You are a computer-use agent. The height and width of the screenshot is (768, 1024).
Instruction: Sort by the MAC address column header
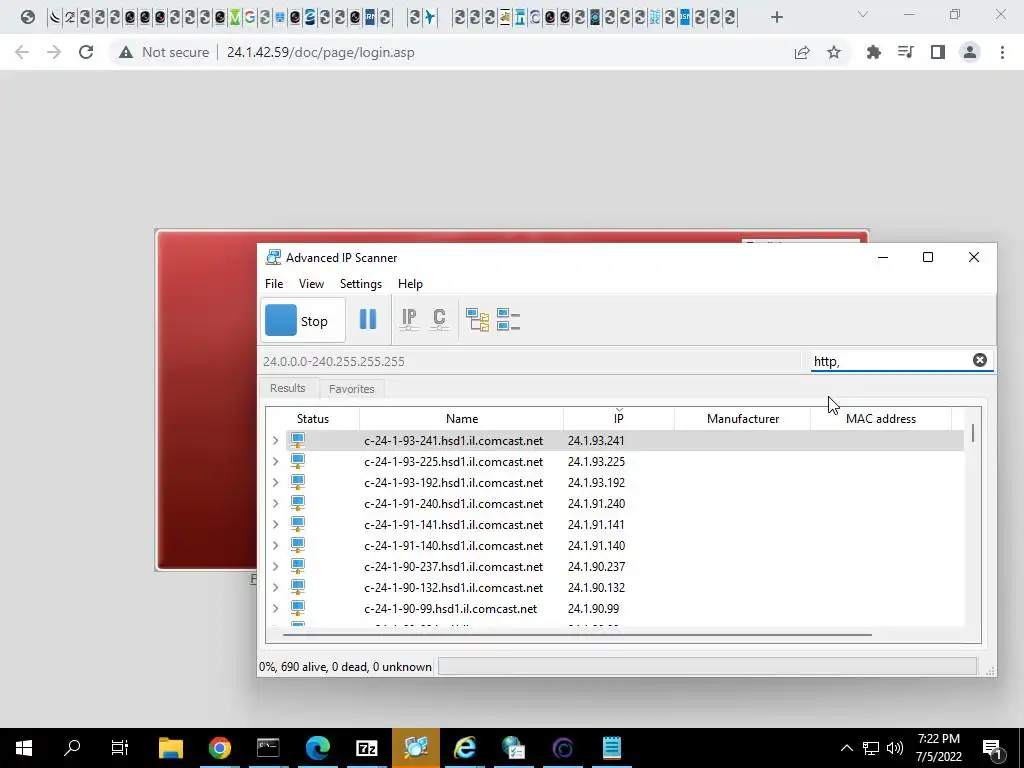(x=881, y=419)
